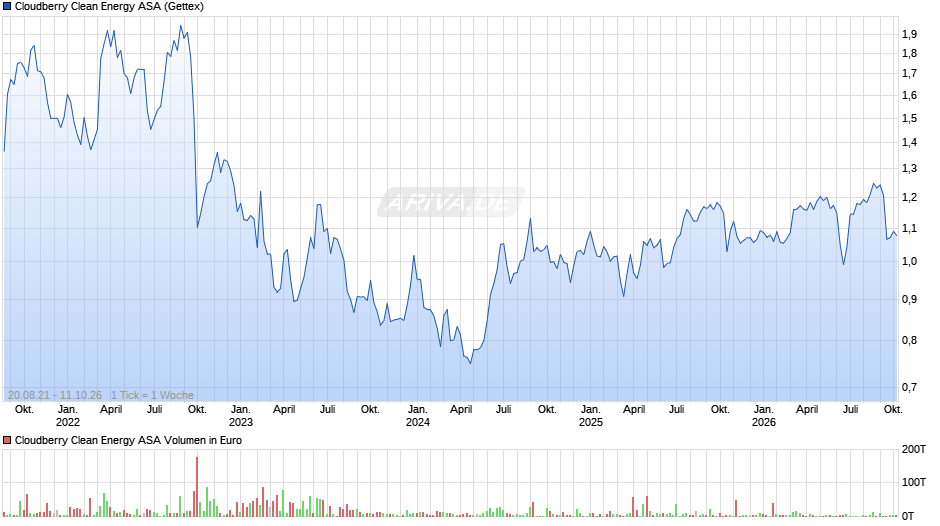Click the blue legend square for Cloudberry Gettex

pos(7,7)
